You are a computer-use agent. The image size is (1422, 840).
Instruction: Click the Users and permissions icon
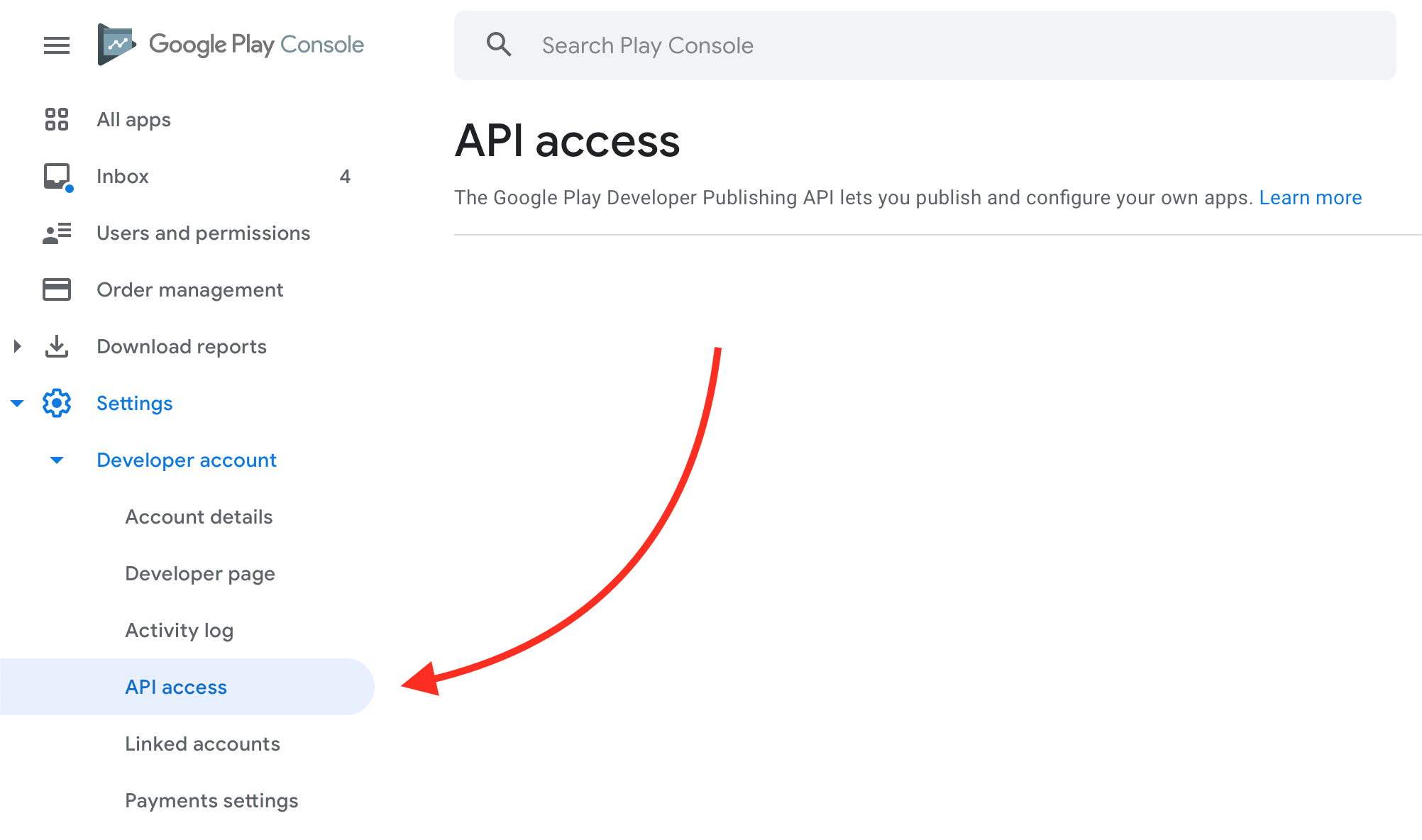57,233
